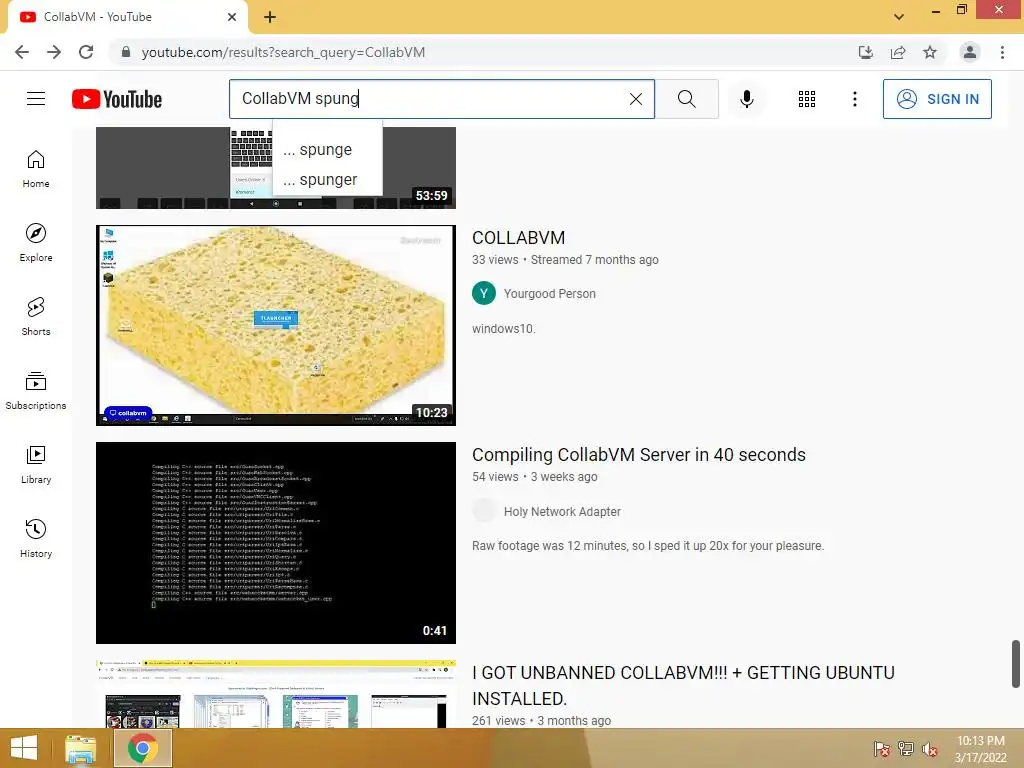Image resolution: width=1024 pixels, height=768 pixels.
Task: Open History in the sidebar
Action: coord(36,538)
